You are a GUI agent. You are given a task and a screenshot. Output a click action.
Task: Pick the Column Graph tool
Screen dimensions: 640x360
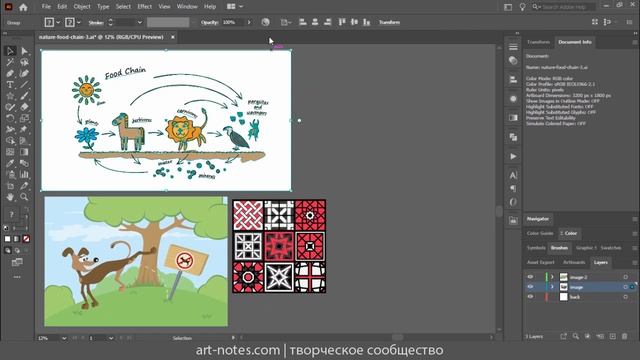pos(24,175)
